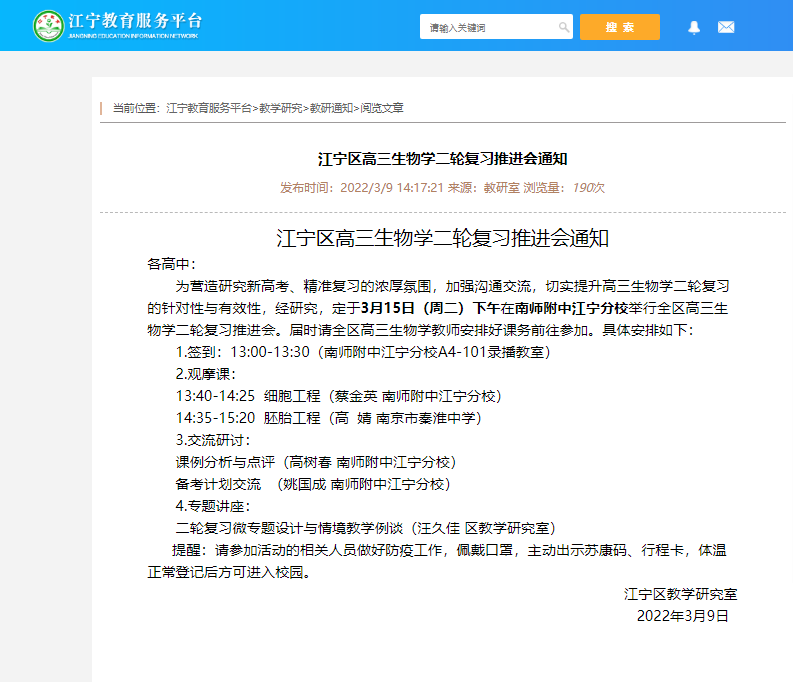
Task: Click the line 1.签到：13:00-13:30
Action: (x=363, y=352)
